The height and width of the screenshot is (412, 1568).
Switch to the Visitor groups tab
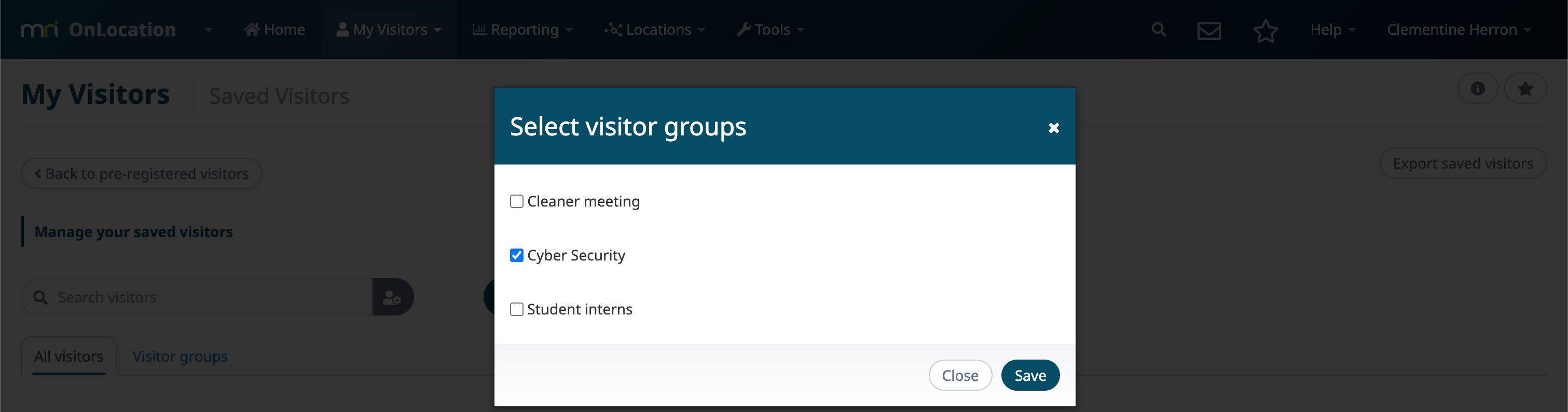(180, 356)
